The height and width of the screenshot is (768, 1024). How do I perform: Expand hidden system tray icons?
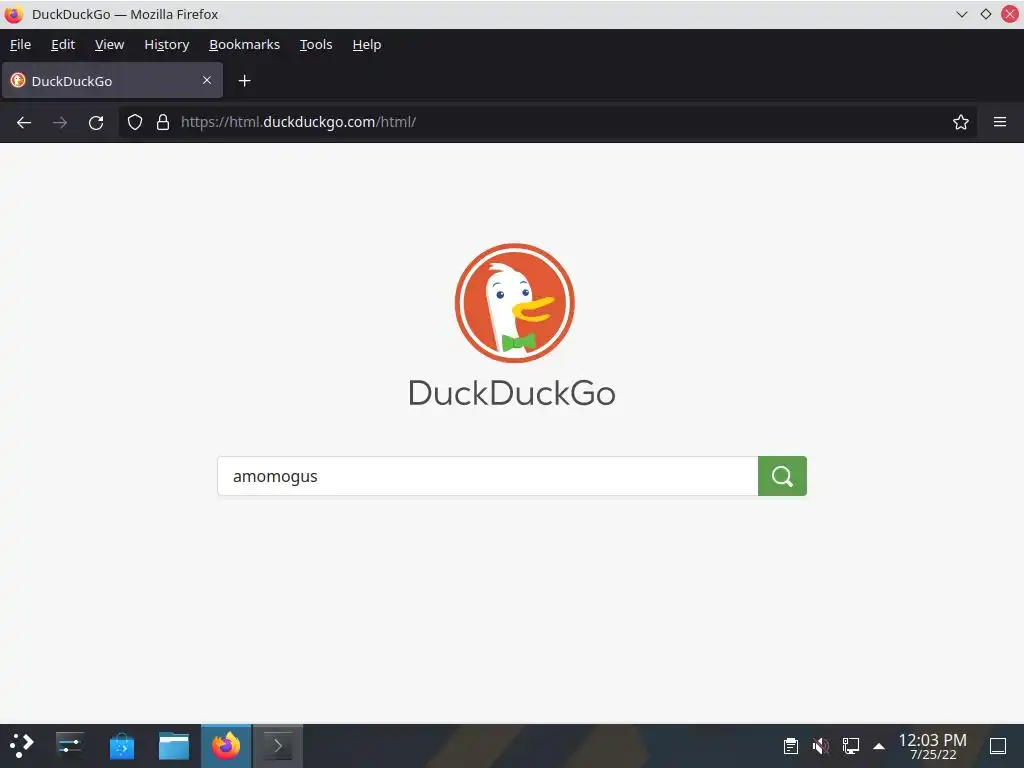(879, 746)
